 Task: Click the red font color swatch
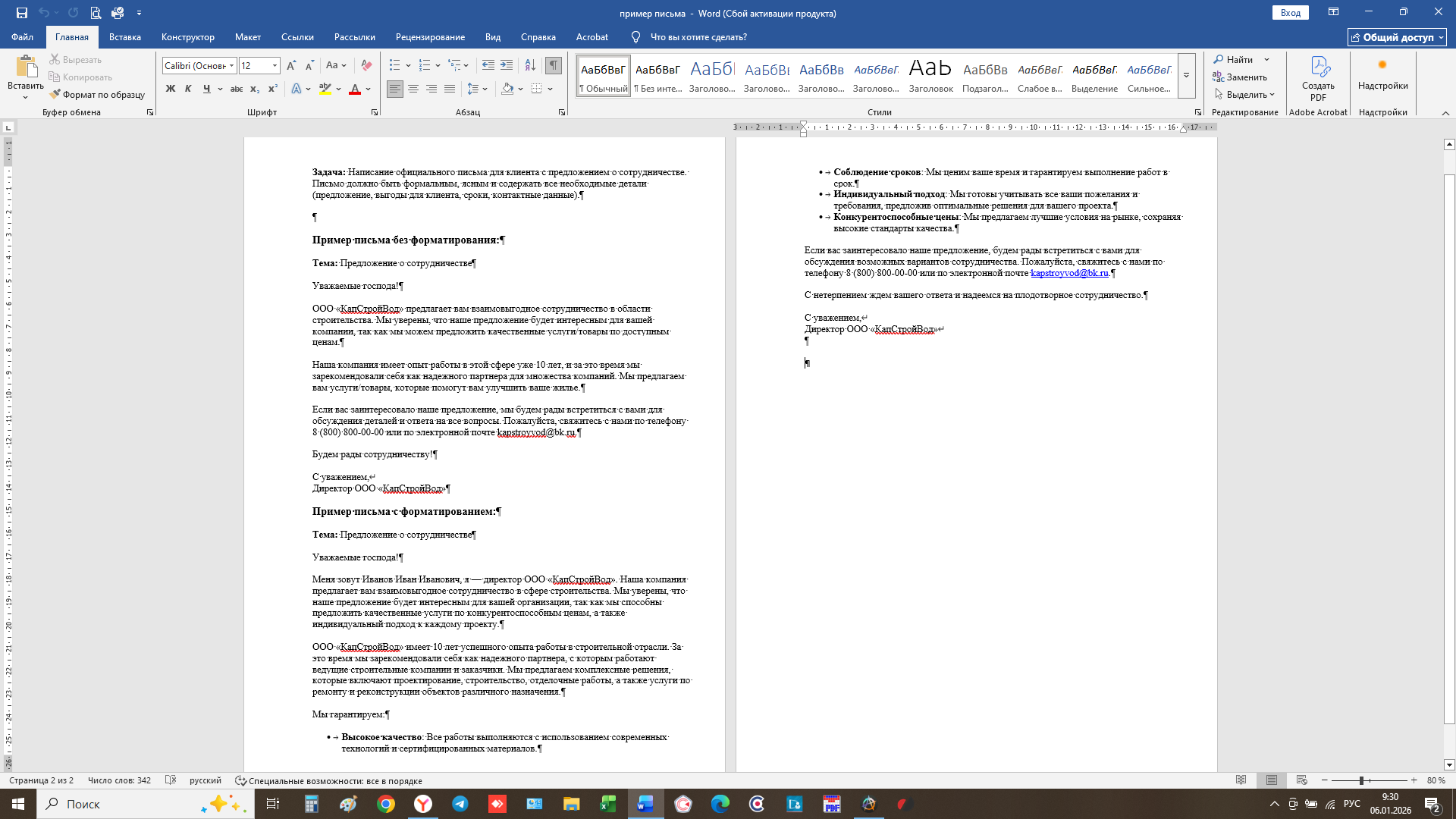354,89
